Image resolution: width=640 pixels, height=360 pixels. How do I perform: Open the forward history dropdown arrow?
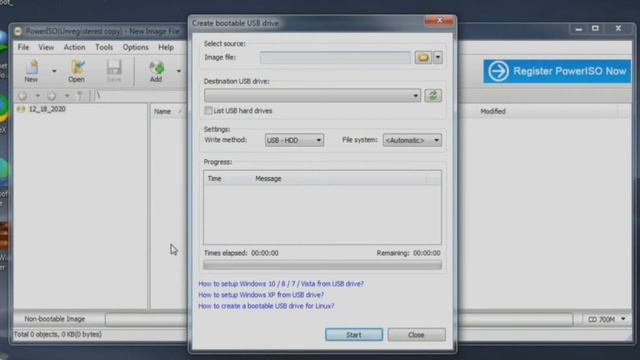[67, 96]
